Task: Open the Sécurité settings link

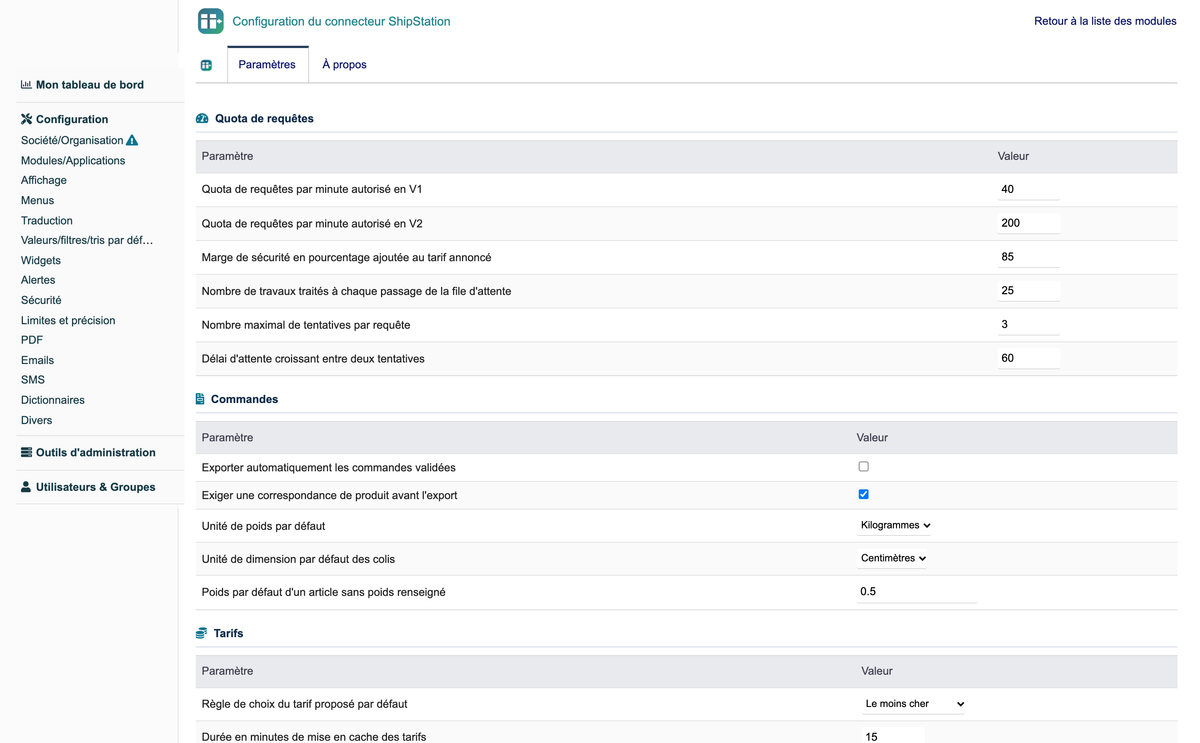Action: point(41,300)
